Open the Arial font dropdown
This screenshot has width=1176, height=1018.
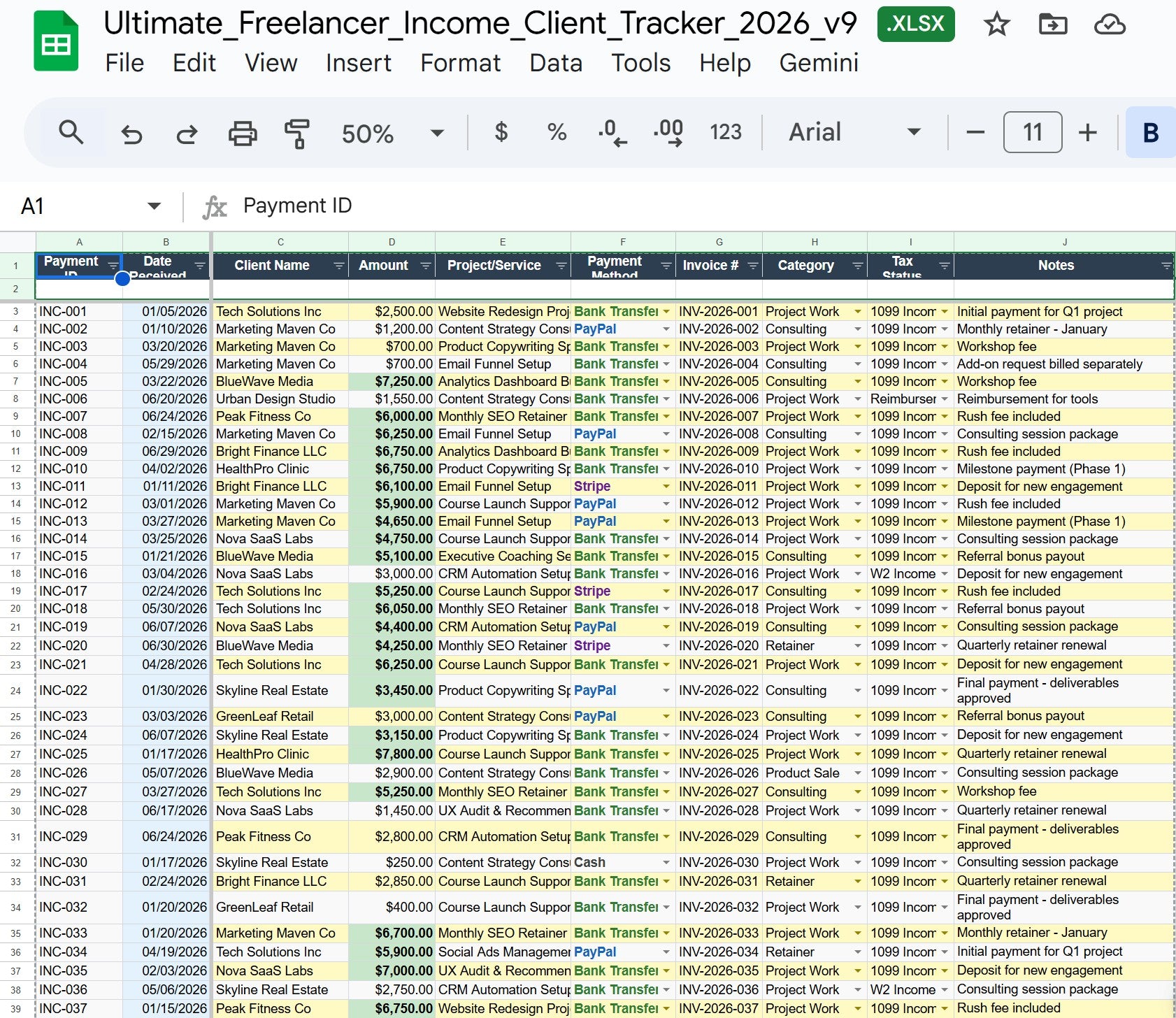click(914, 133)
